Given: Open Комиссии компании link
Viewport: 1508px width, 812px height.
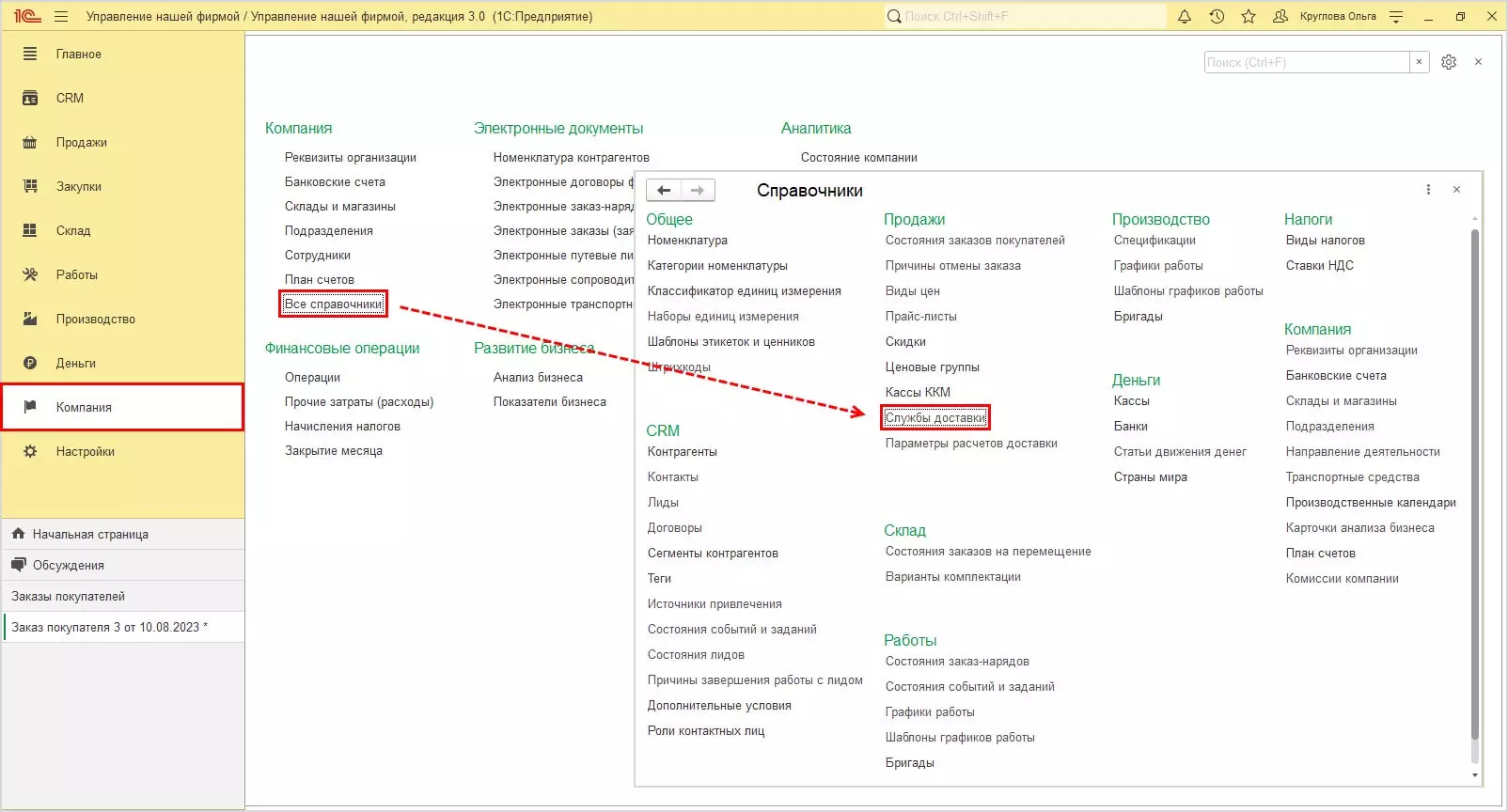Looking at the screenshot, I should [x=1343, y=578].
